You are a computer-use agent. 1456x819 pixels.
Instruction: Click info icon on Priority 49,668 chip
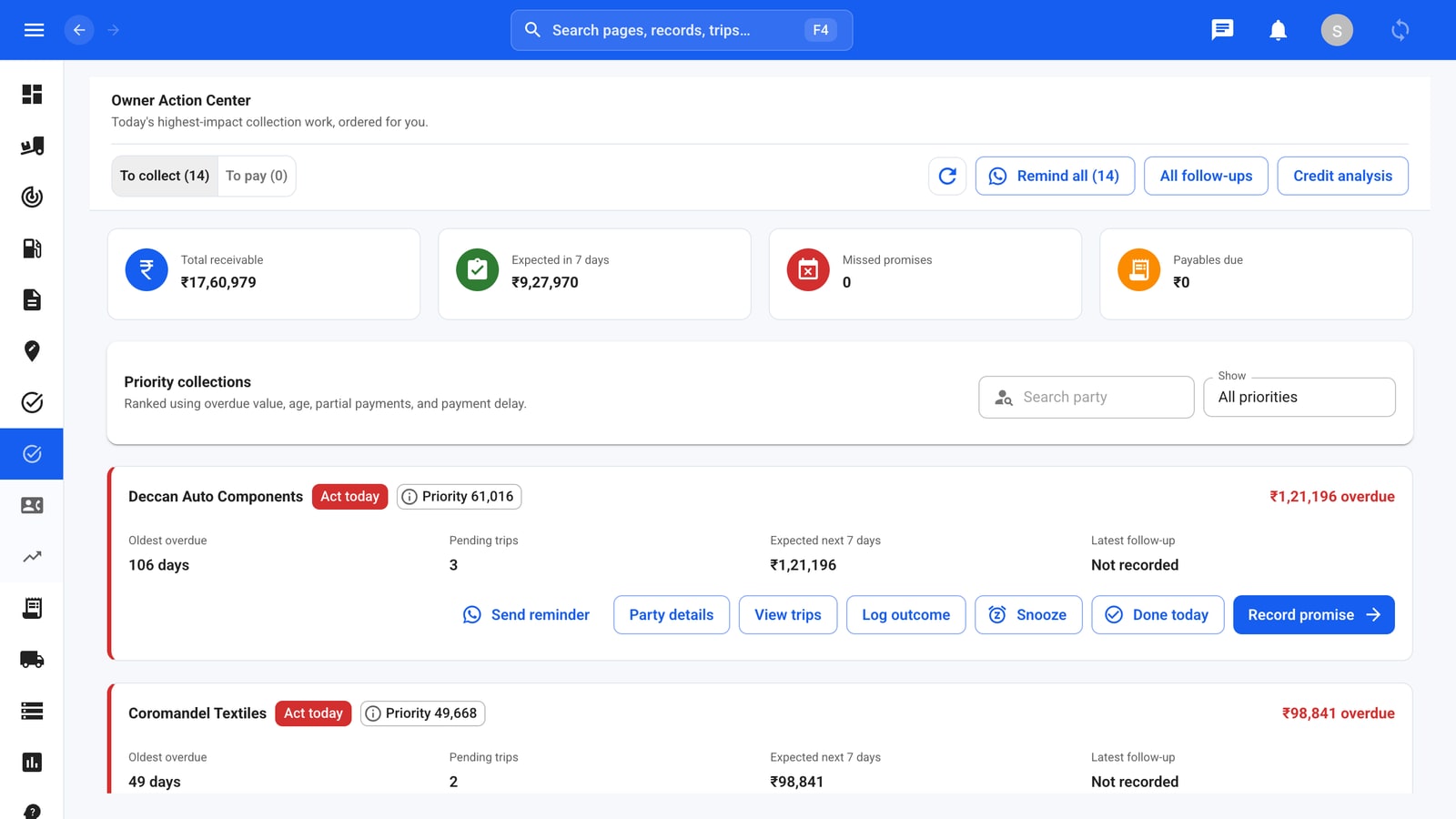click(x=373, y=713)
